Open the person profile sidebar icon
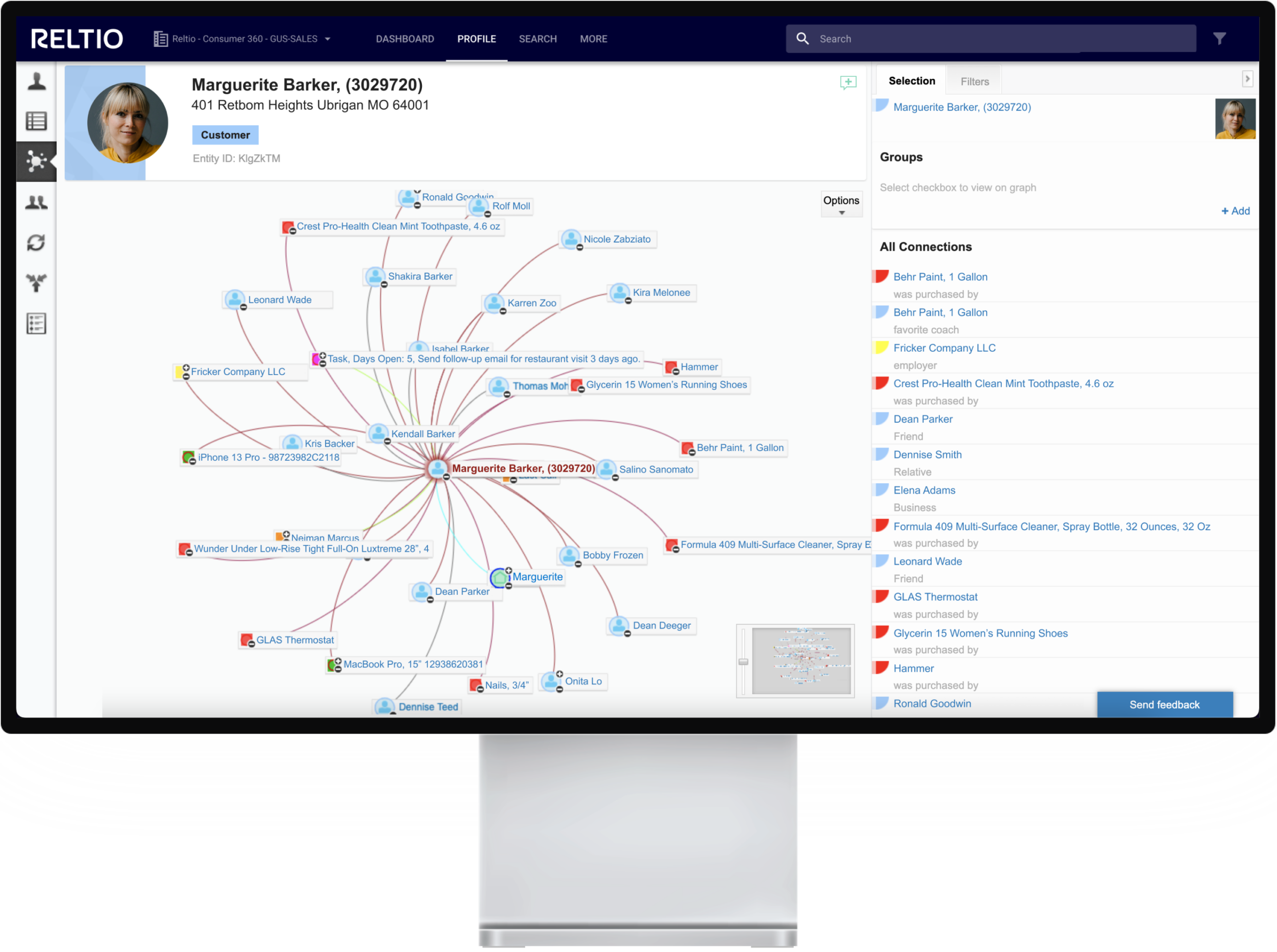This screenshot has width=1277, height=952. point(36,81)
